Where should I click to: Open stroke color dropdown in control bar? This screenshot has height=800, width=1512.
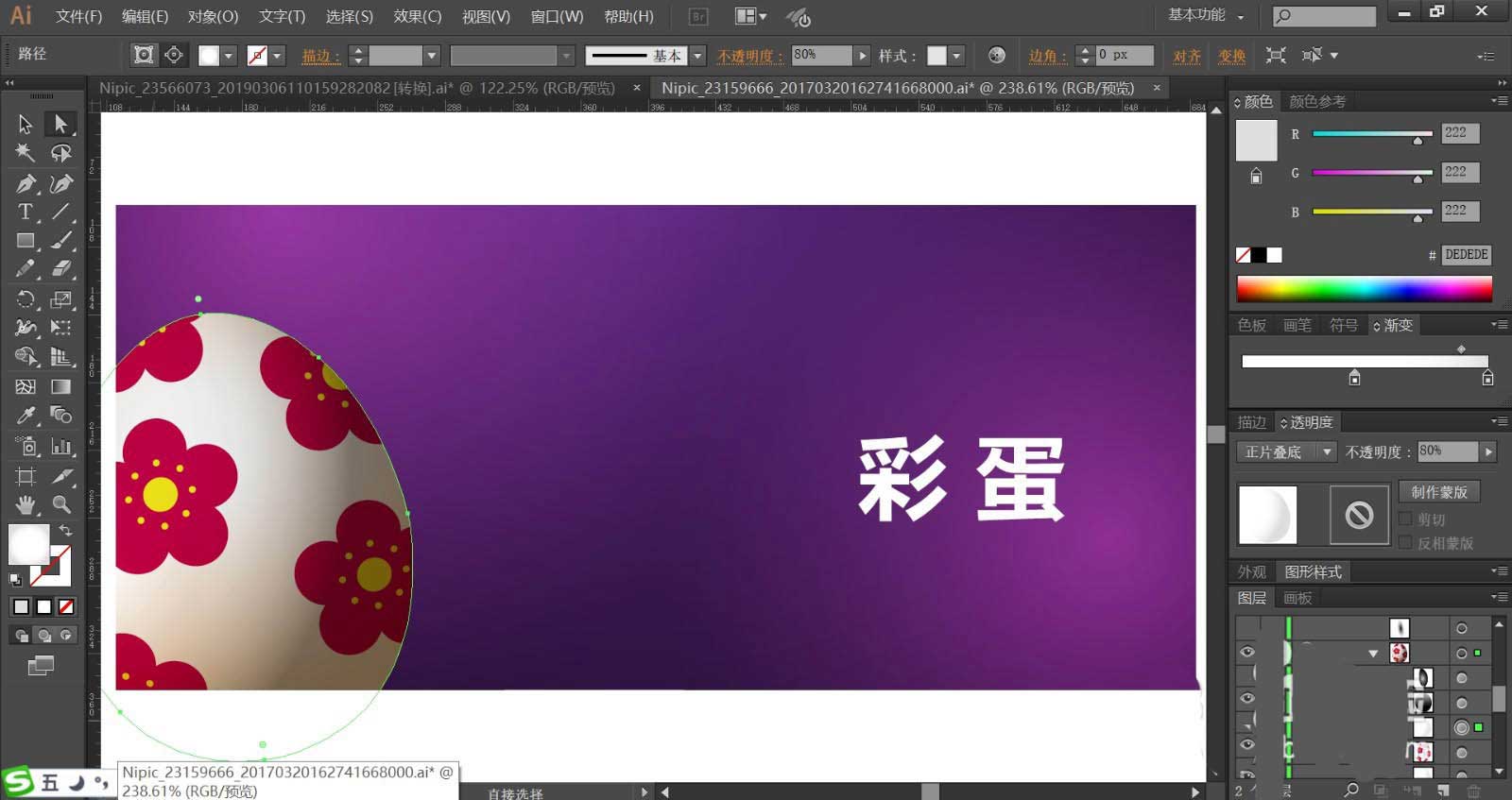coord(277,56)
